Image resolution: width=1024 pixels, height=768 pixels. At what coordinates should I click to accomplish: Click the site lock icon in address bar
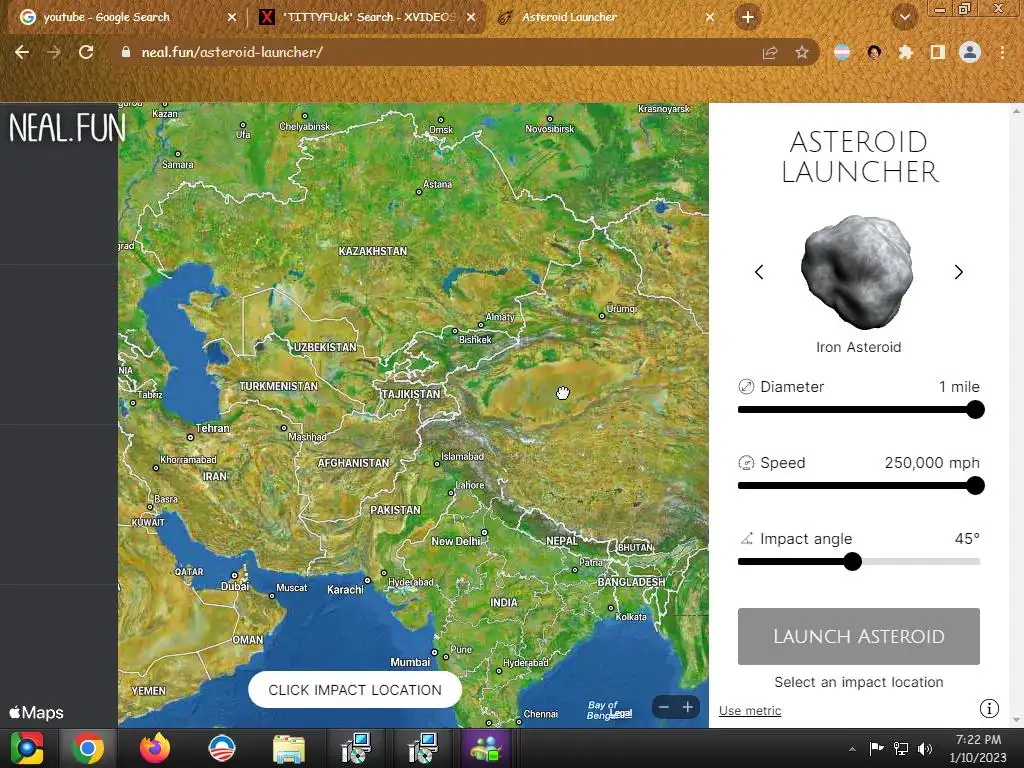coord(125,52)
